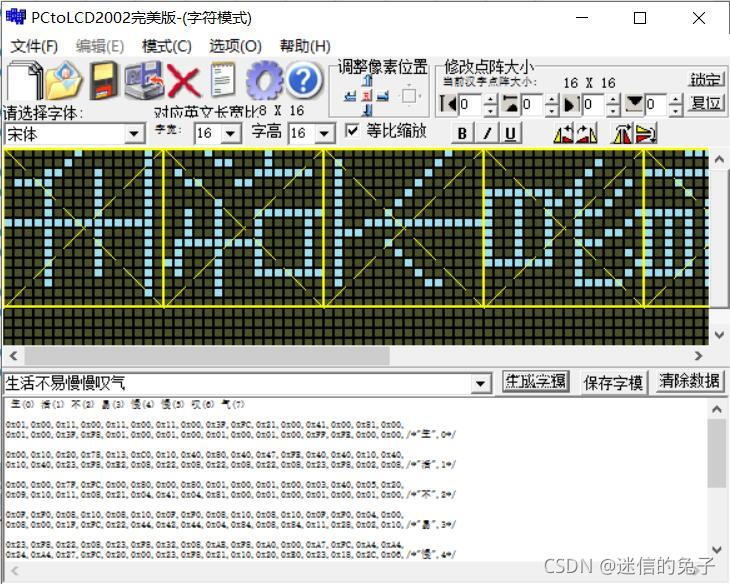Screen dimensions: 730x584
Task: Click the second rotate triangle icon
Action: pos(587,134)
